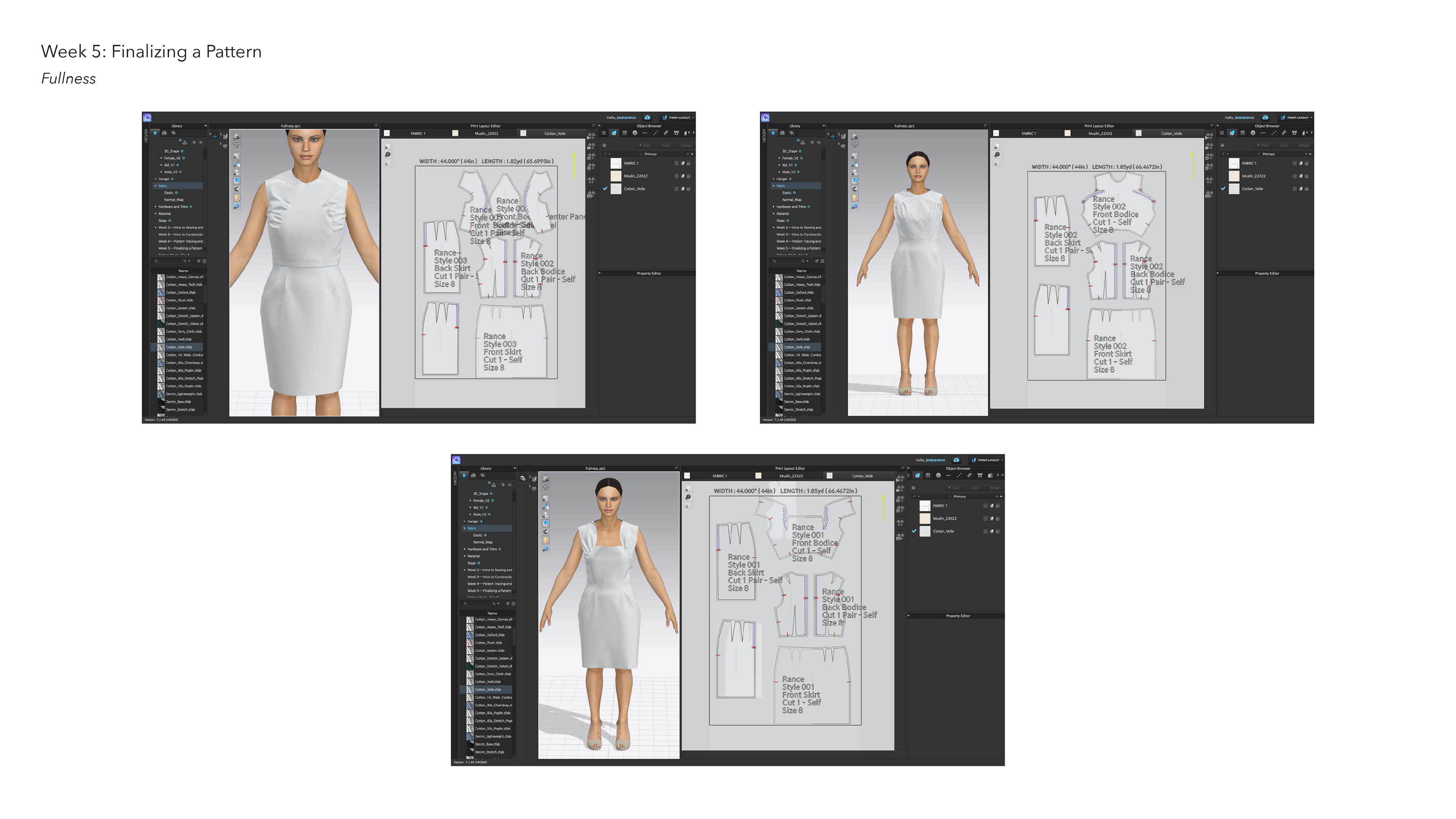Viewport: 1456px width, 819px height.
Task: Click Library download icon in bottom screenshot
Action: (493, 485)
